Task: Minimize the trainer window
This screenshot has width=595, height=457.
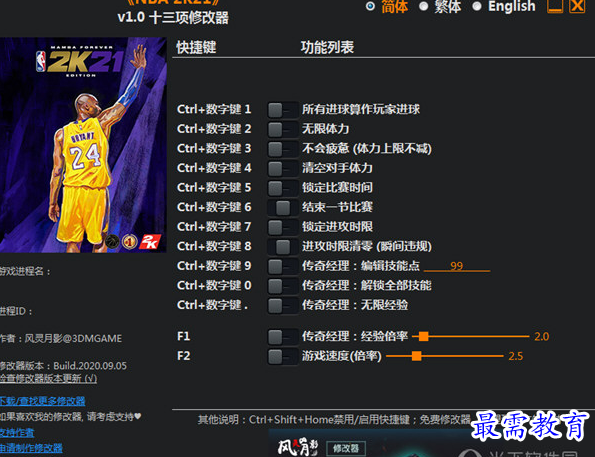Action: tap(554, 6)
